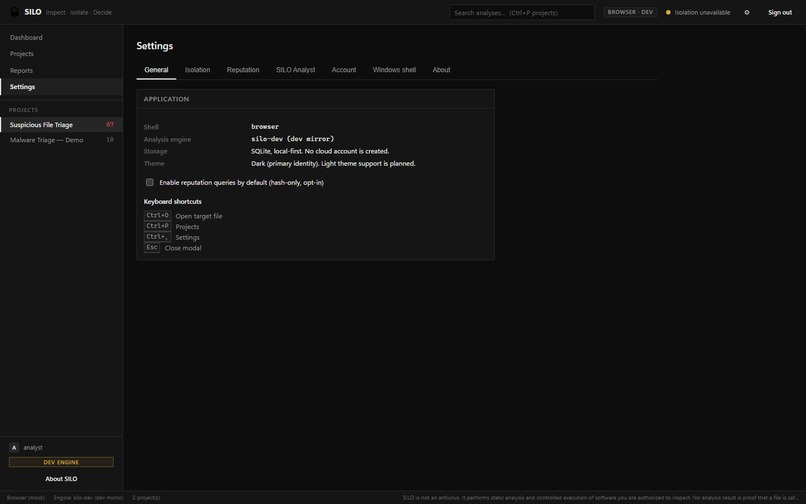Viewport: 806px width, 504px height.
Task: Click the '10' count beside Malware Triage
Action: (110, 140)
